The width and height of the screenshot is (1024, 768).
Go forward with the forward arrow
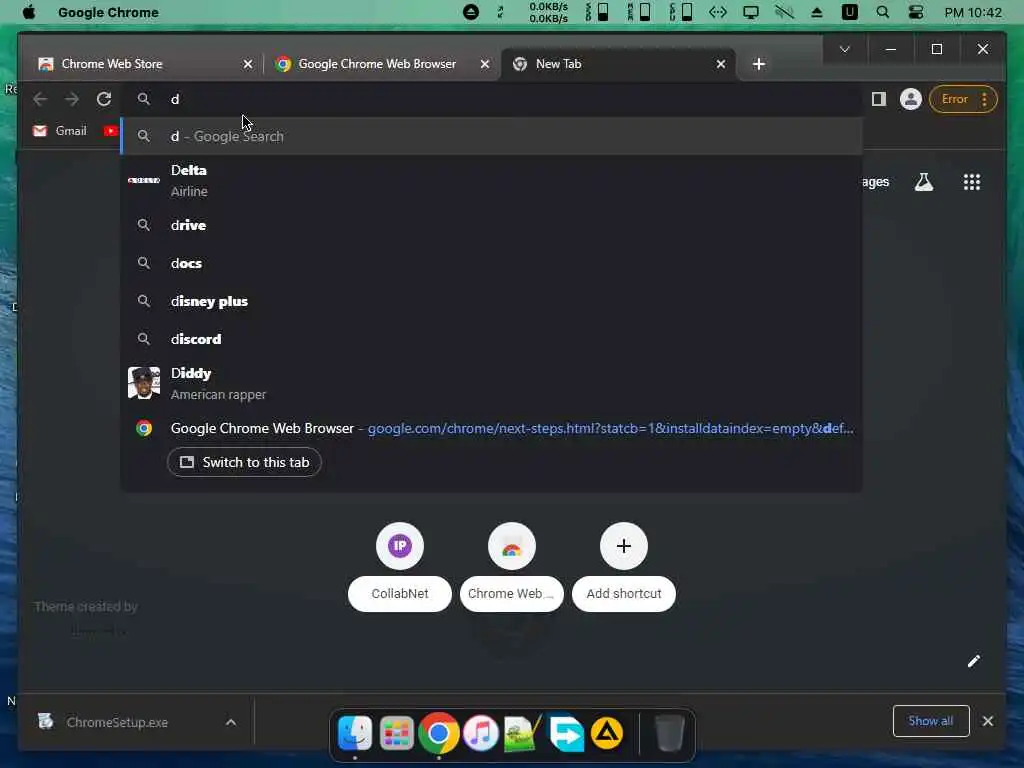tap(72, 99)
